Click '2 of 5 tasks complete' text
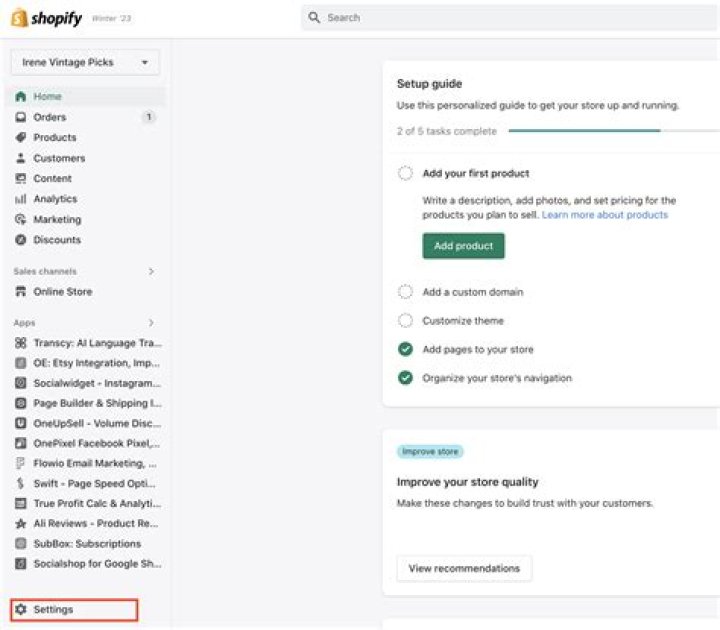This screenshot has height=630, width=720. click(x=447, y=131)
